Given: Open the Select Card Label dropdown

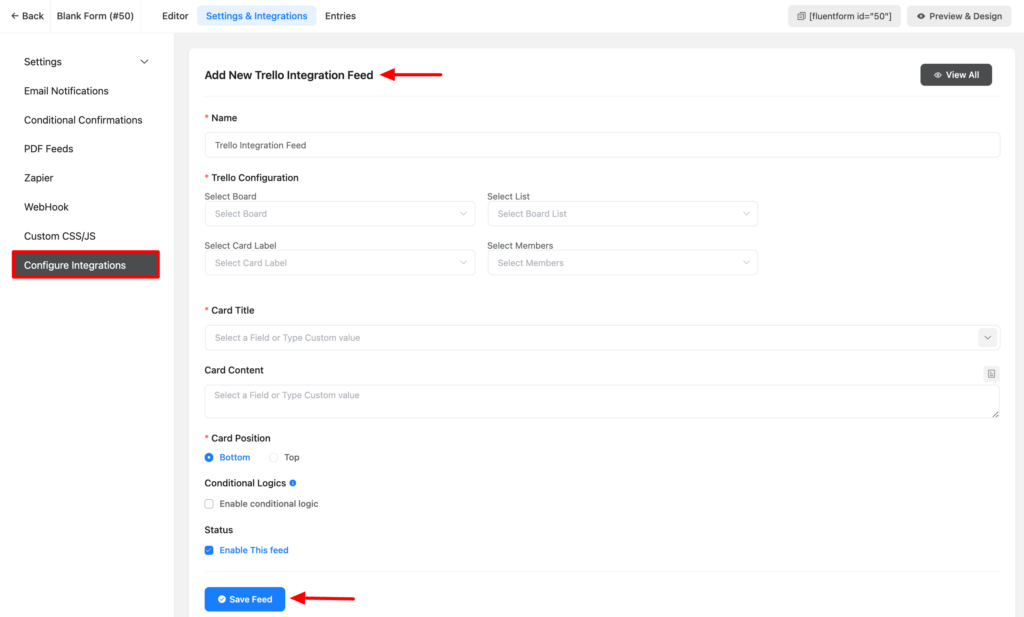Looking at the screenshot, I should tap(340, 262).
